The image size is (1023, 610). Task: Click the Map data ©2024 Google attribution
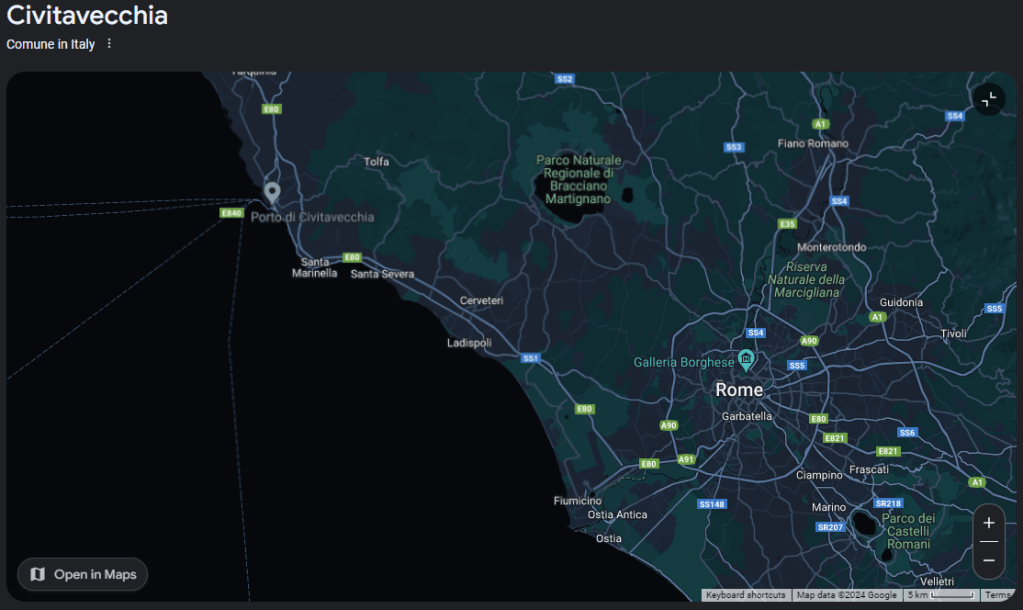coord(847,595)
